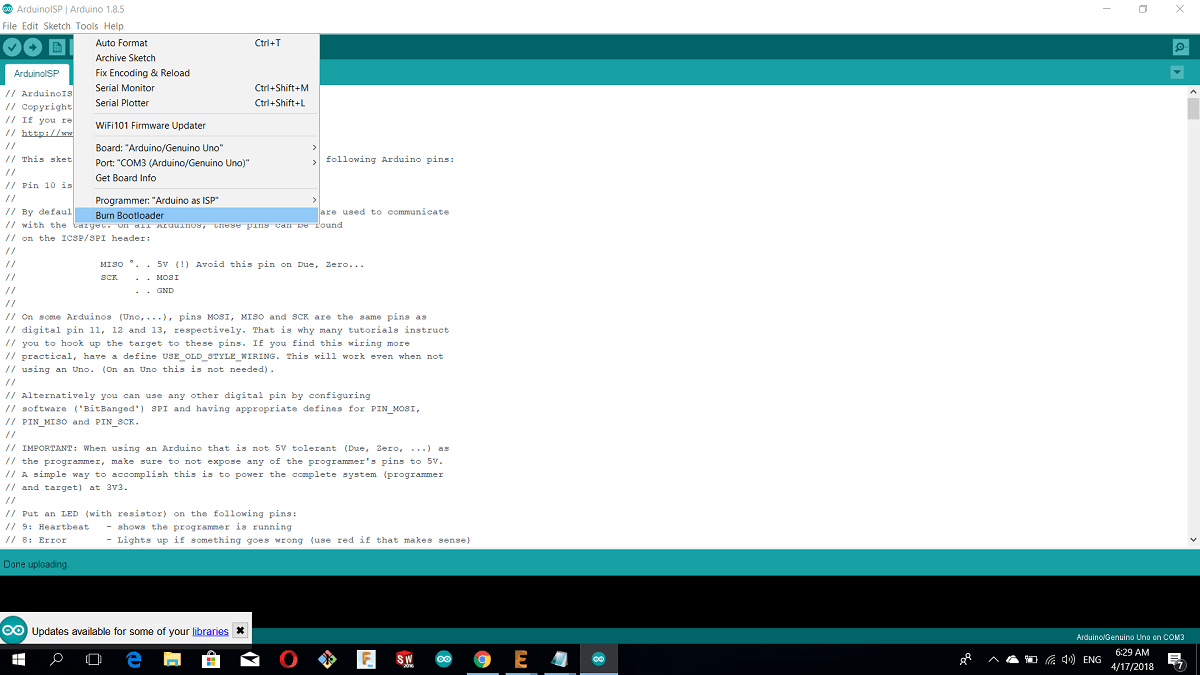Launch Microsoft Edge from taskbar
This screenshot has height=675, width=1200.
[x=134, y=659]
